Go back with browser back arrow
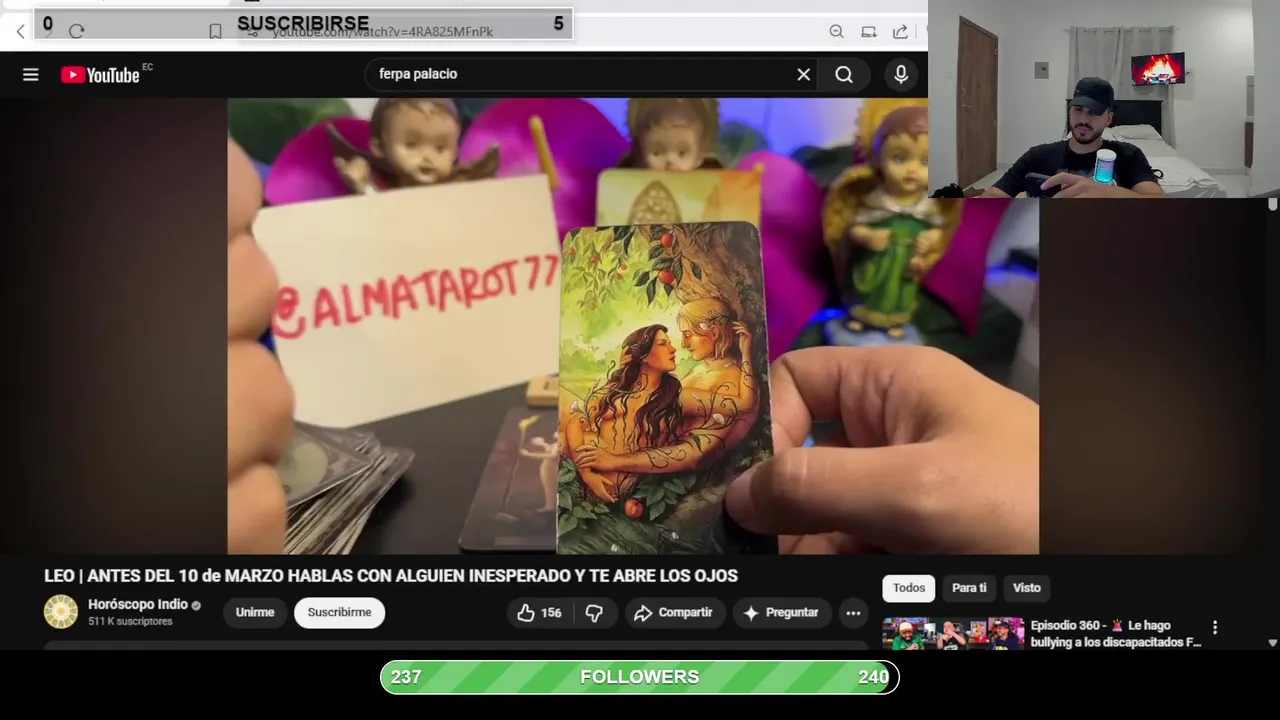1280x720 pixels. tap(21, 32)
